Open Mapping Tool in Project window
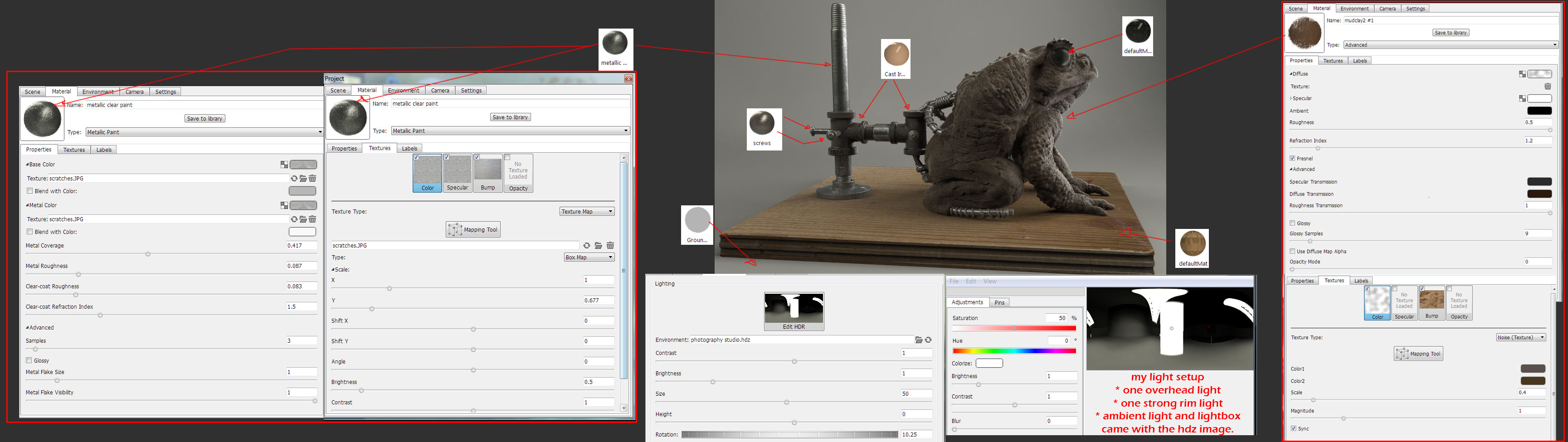 click(473, 229)
